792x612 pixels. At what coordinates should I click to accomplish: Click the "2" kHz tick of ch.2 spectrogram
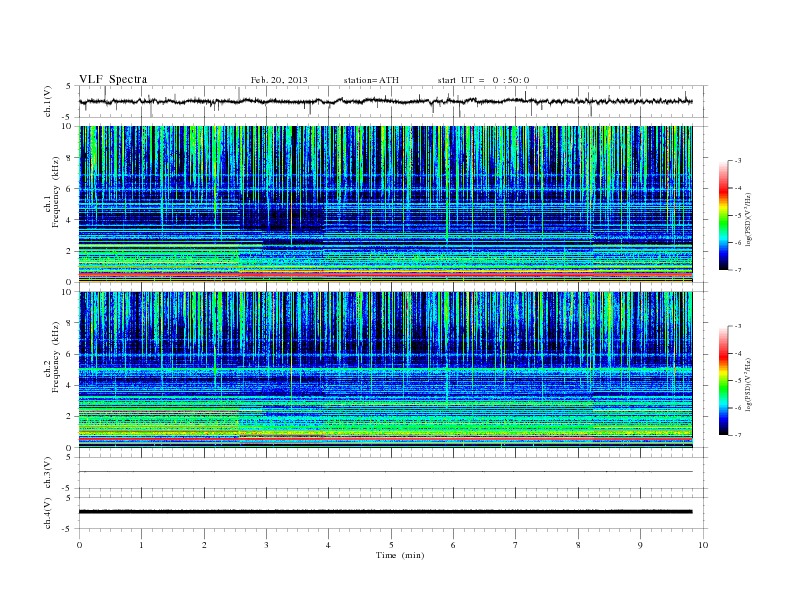tap(69, 417)
